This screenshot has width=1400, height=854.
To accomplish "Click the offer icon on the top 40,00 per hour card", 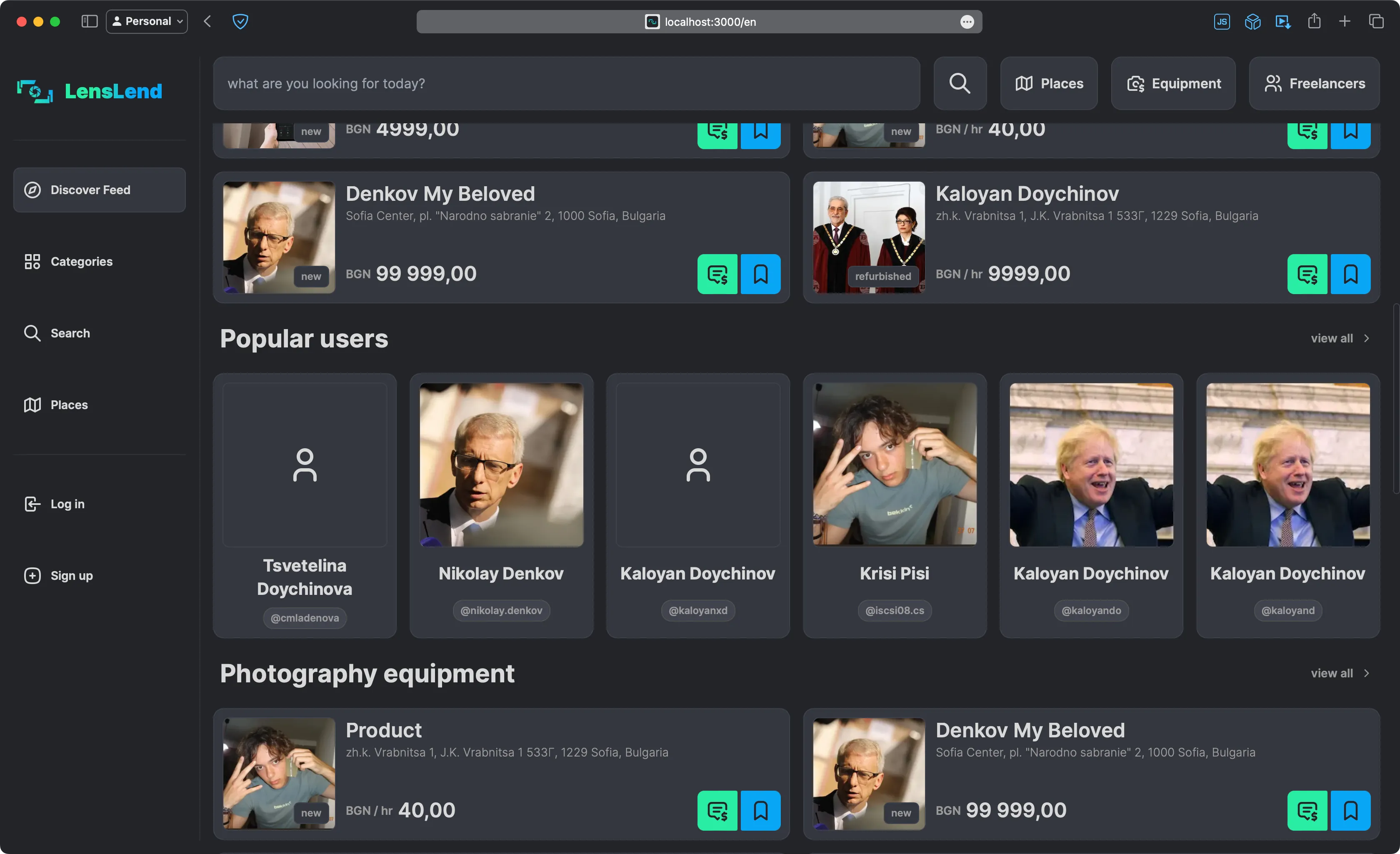I will coord(1307,135).
